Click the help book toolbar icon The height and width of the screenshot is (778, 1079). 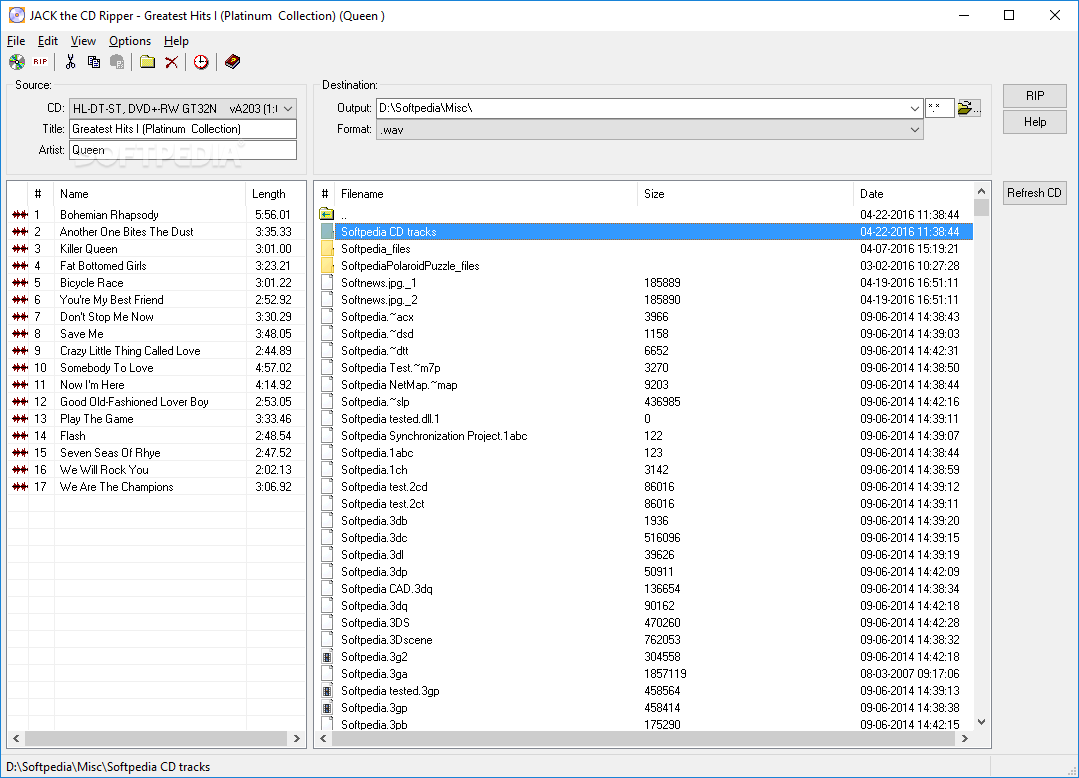233,62
